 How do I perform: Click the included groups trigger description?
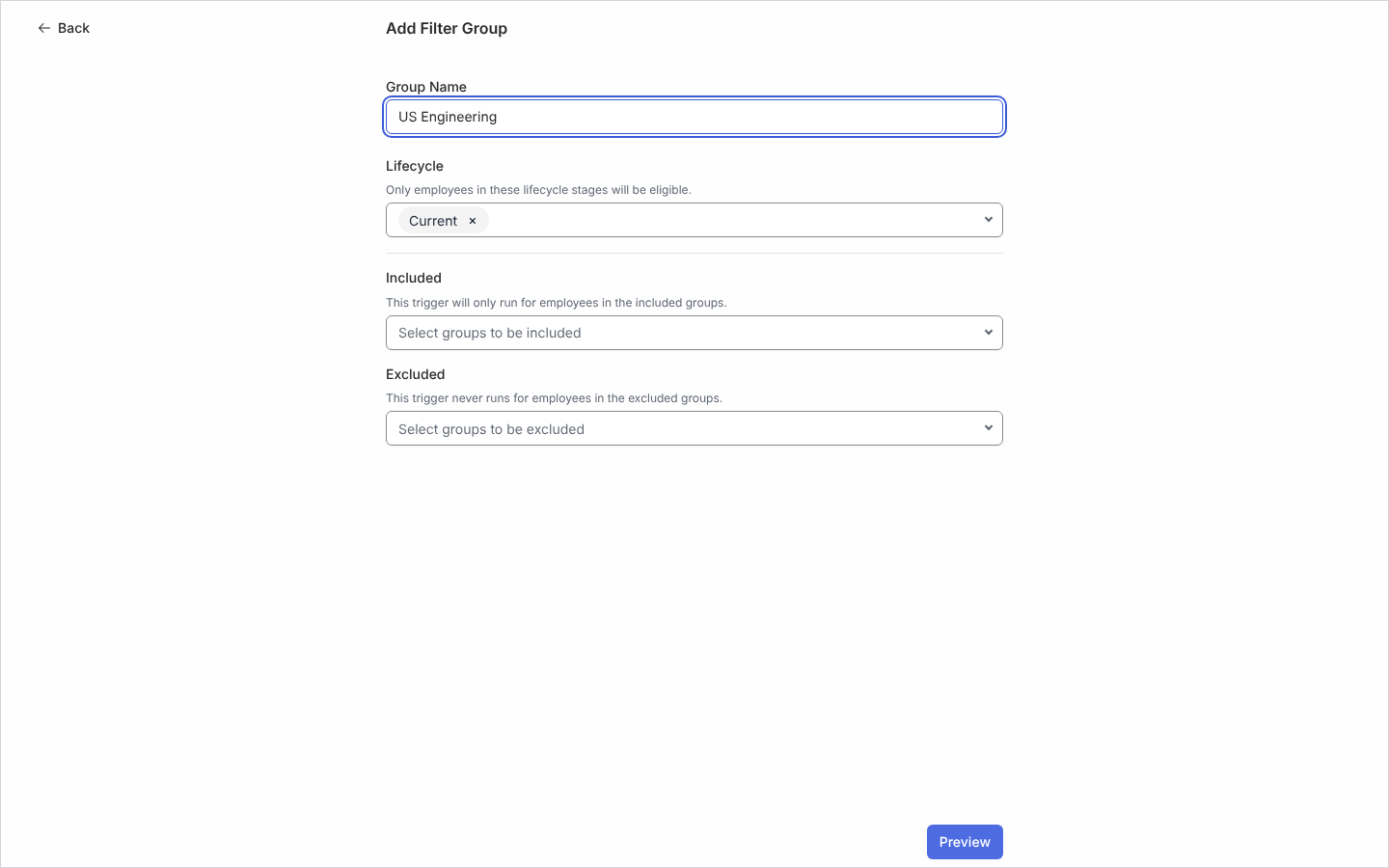coord(557,303)
